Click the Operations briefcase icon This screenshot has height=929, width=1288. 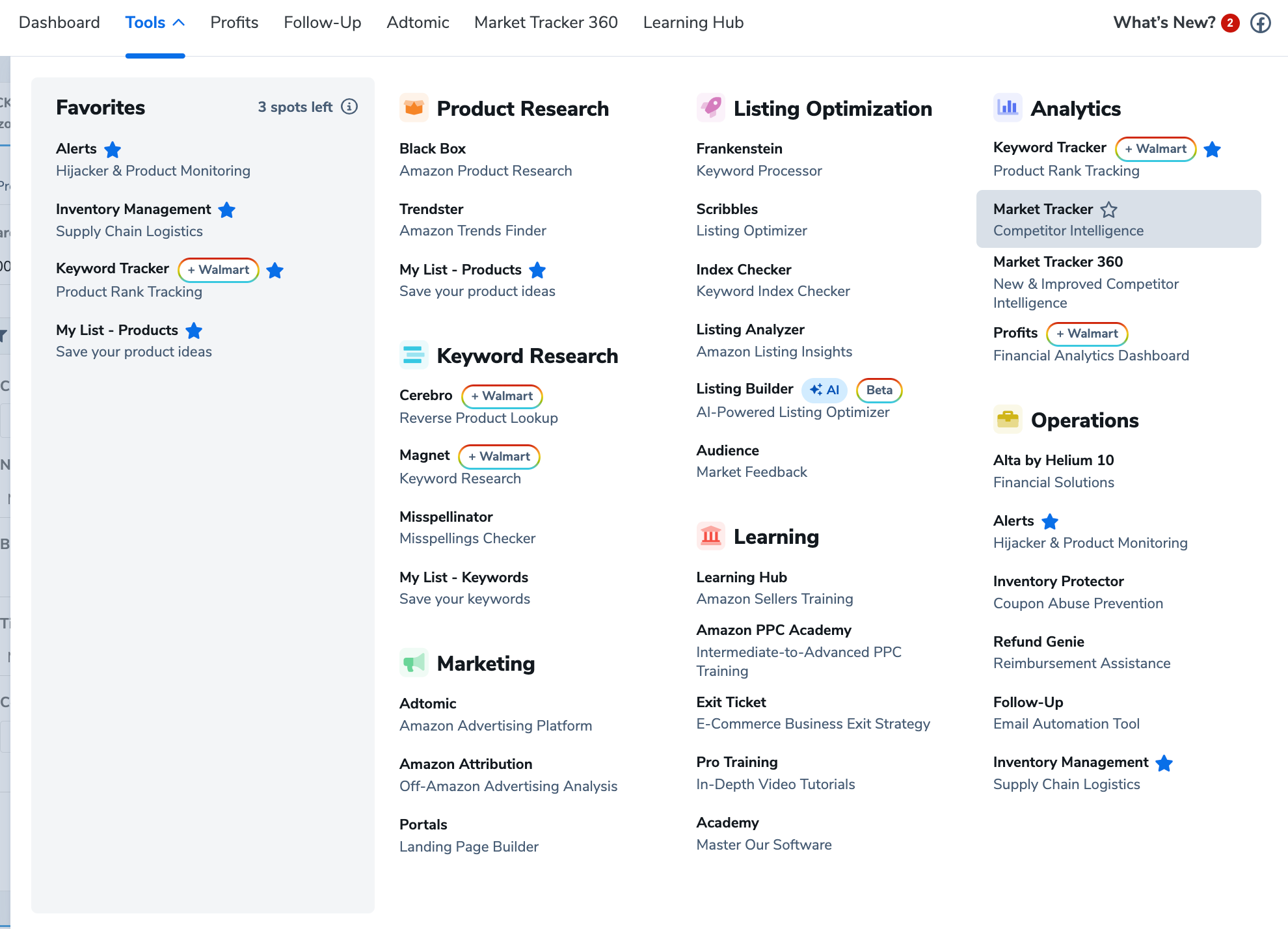(1008, 420)
